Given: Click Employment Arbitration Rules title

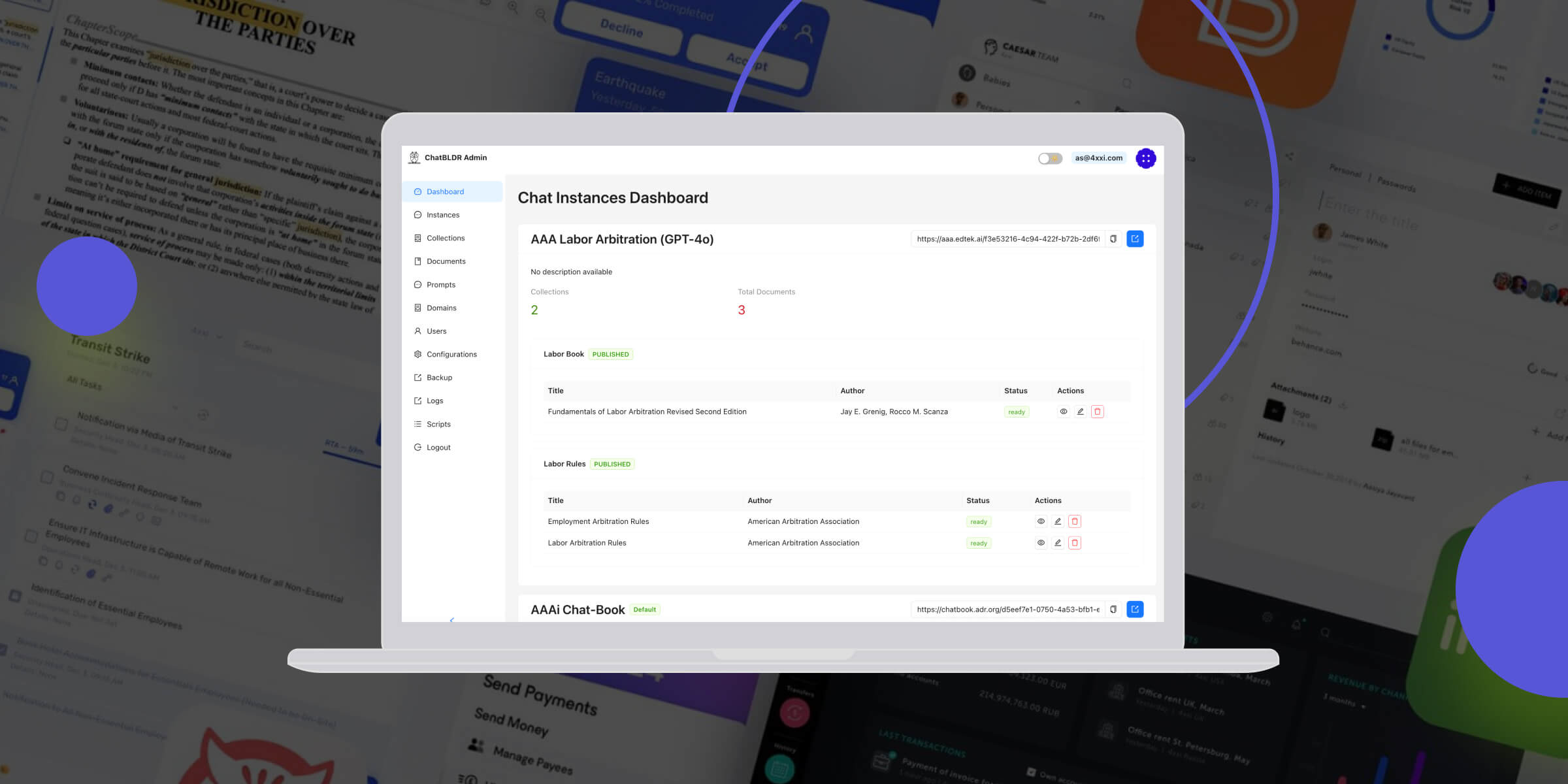Looking at the screenshot, I should pyautogui.click(x=598, y=521).
